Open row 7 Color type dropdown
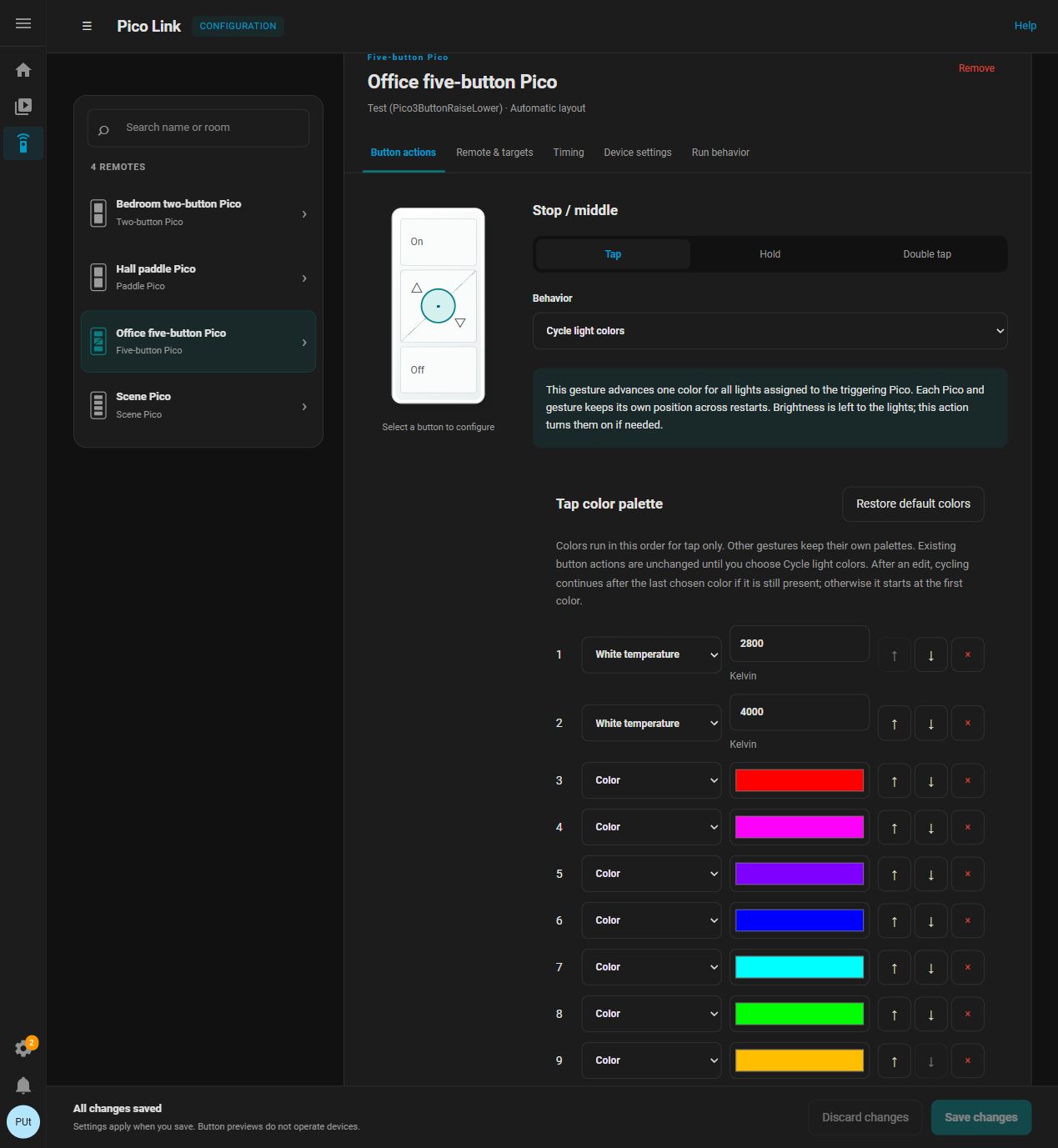 (x=651, y=967)
